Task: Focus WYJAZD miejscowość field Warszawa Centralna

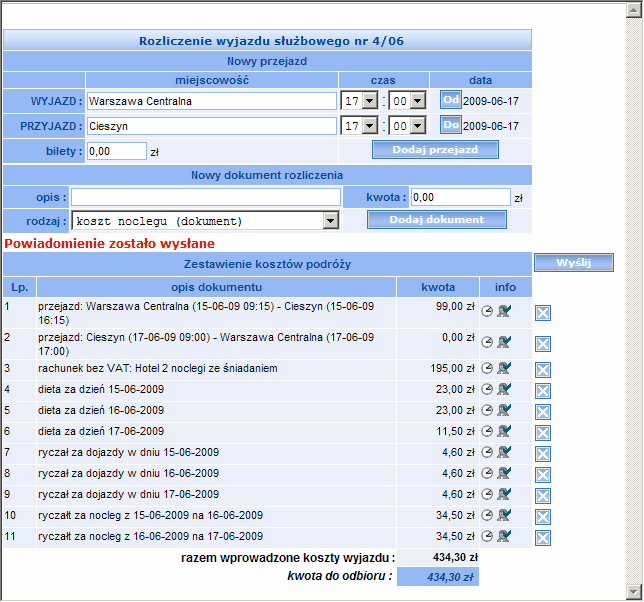Action: tap(212, 101)
